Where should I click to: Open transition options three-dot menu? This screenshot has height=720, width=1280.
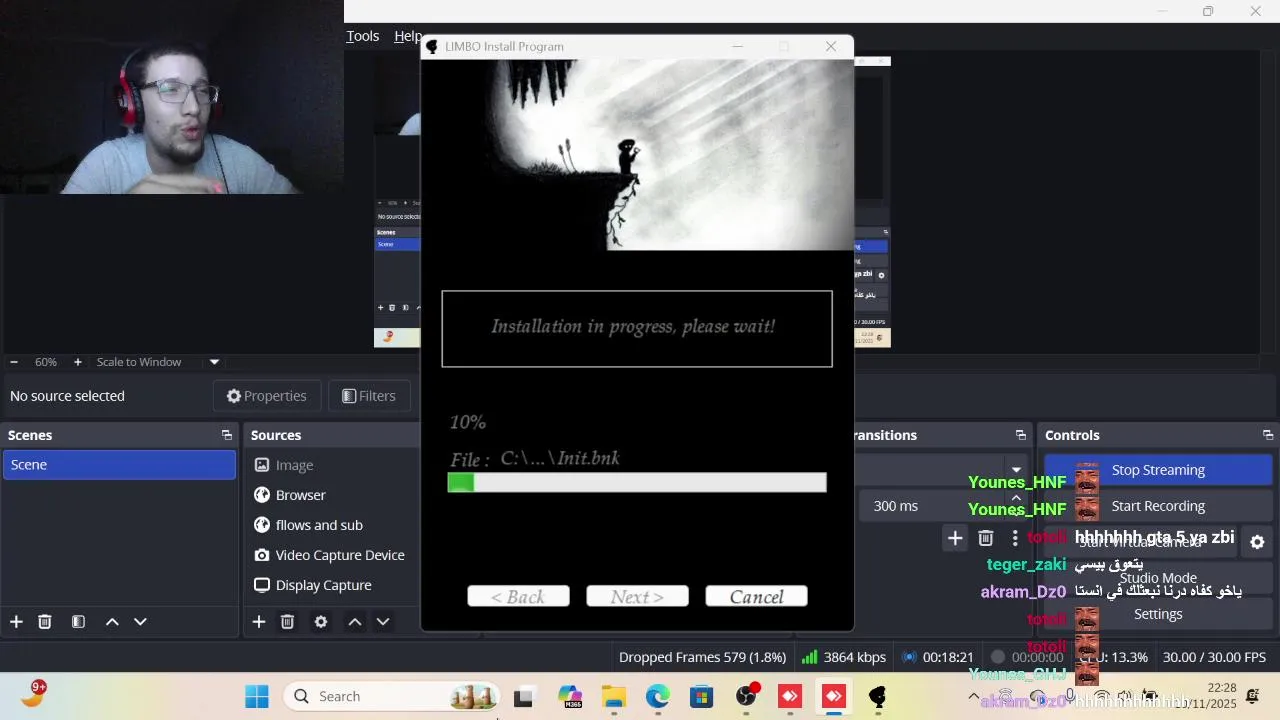[x=1015, y=538]
